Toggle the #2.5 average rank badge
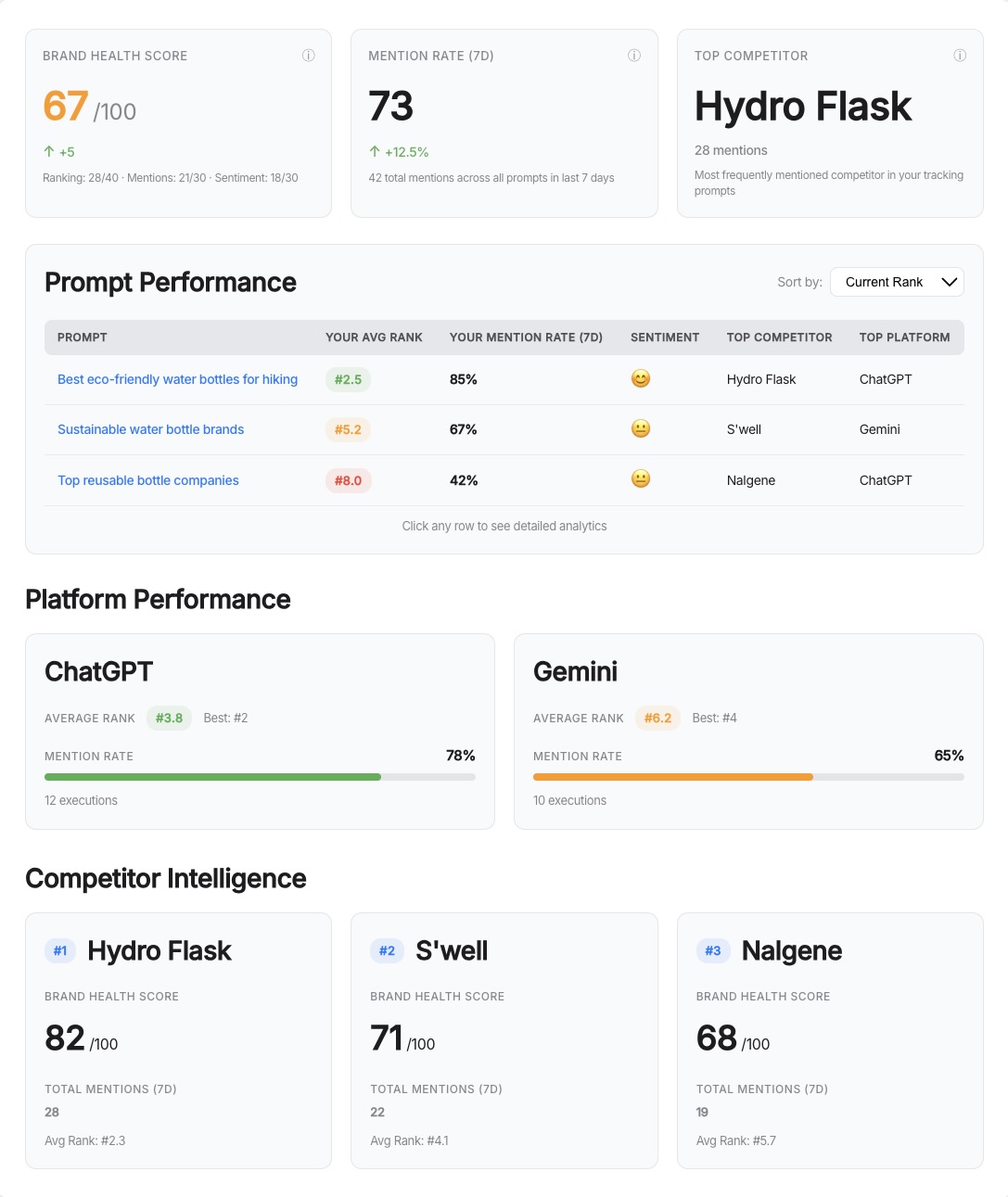Image resolution: width=1008 pixels, height=1197 pixels. [x=348, y=379]
